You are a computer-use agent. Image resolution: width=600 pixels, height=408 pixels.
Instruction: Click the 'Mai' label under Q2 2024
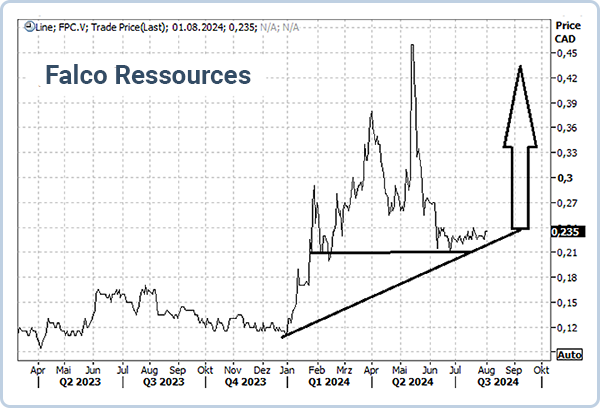[399, 370]
